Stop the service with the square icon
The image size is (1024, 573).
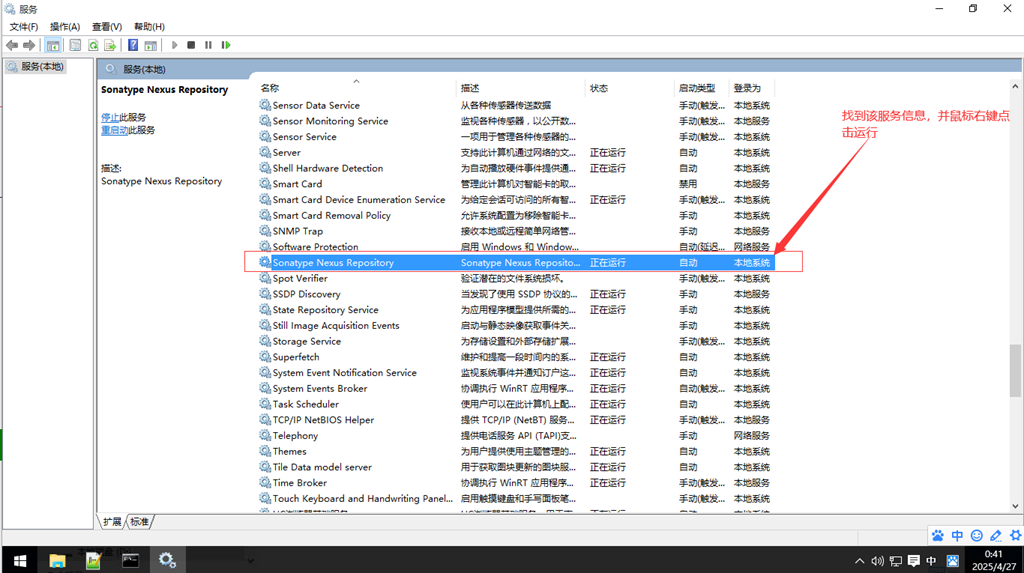click(191, 45)
